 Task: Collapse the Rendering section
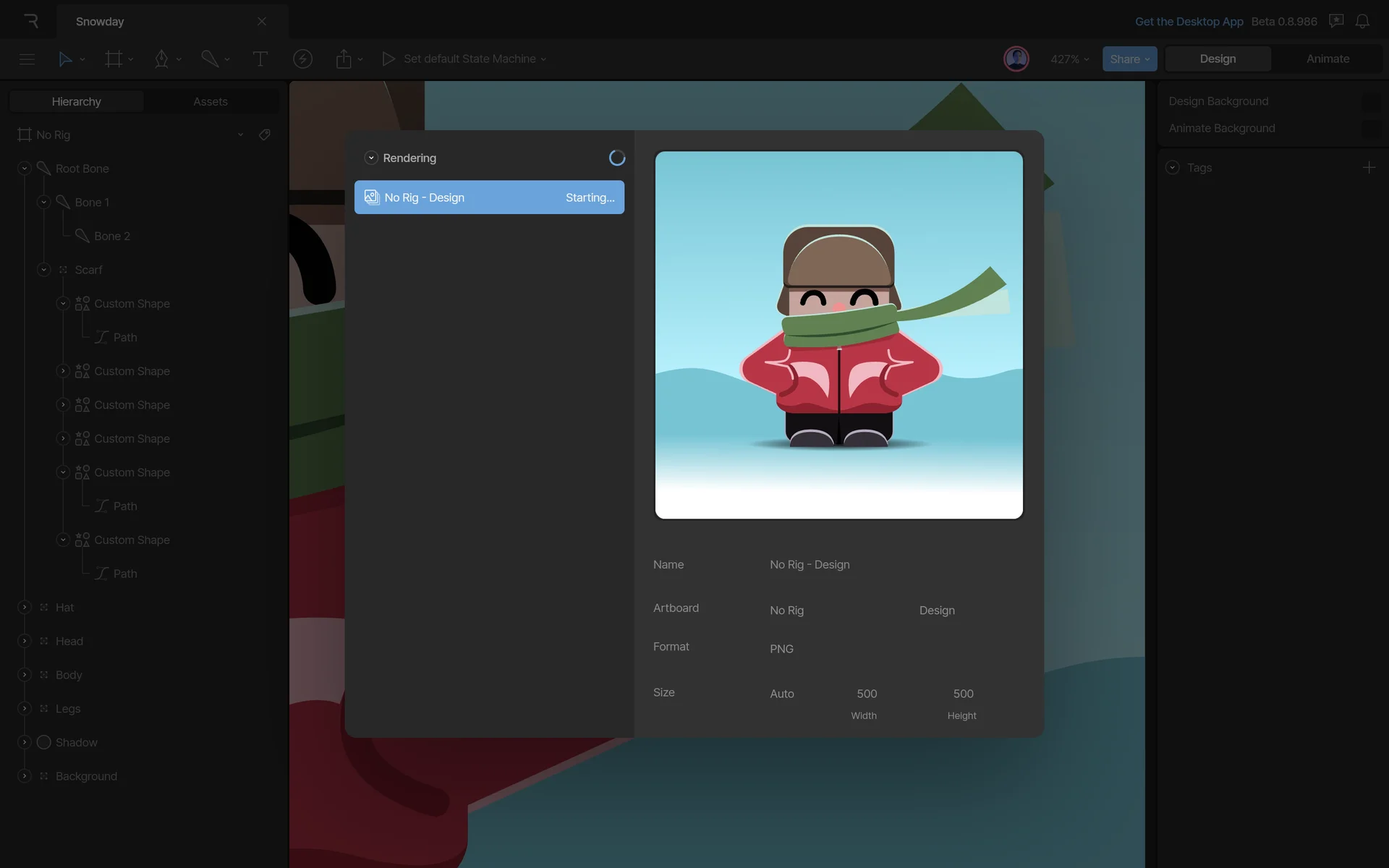[x=371, y=158]
